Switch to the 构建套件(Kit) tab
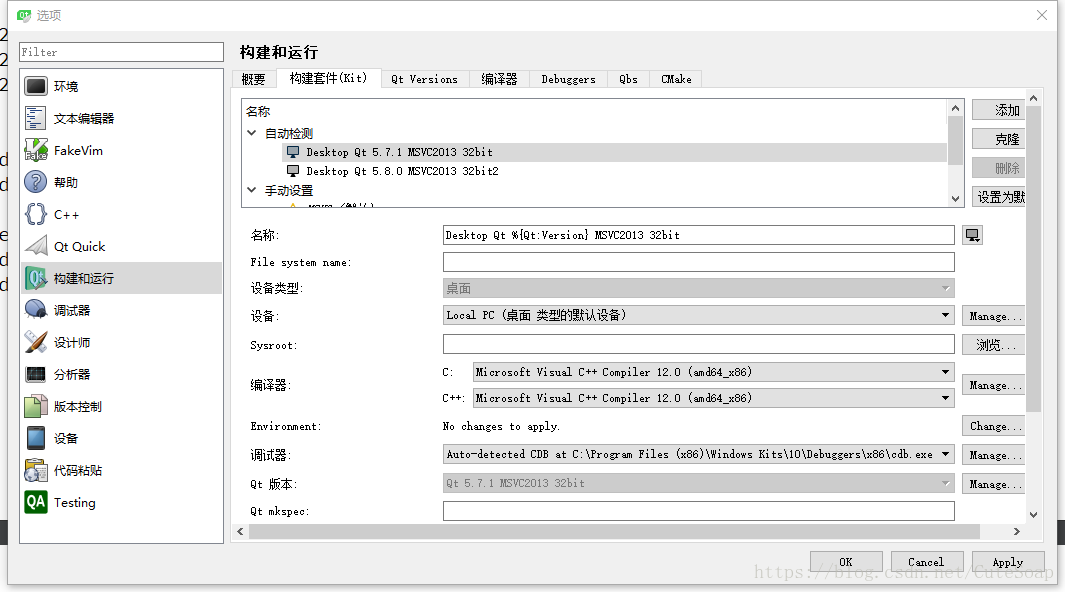 click(x=328, y=78)
